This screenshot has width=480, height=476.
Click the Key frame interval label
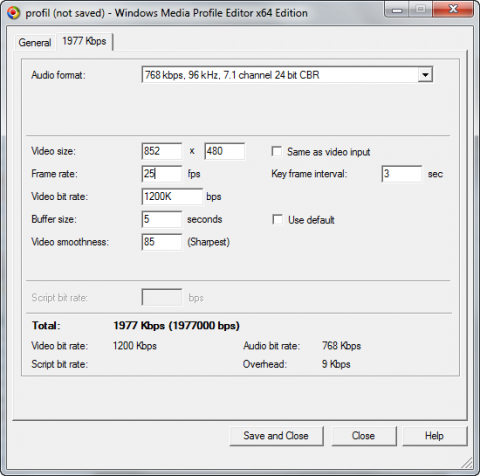pyautogui.click(x=309, y=174)
